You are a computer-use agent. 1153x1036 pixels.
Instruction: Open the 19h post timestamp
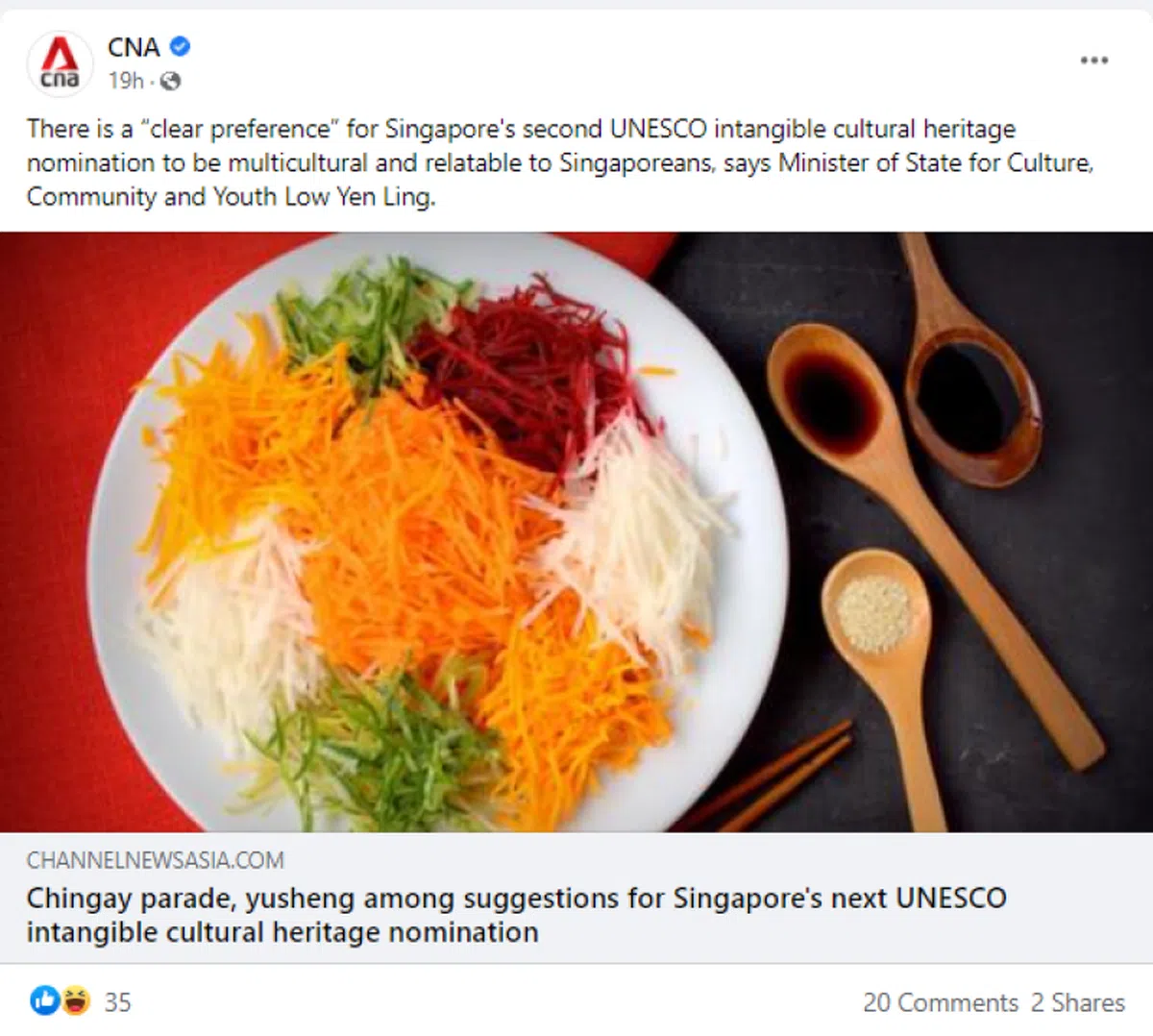125,82
